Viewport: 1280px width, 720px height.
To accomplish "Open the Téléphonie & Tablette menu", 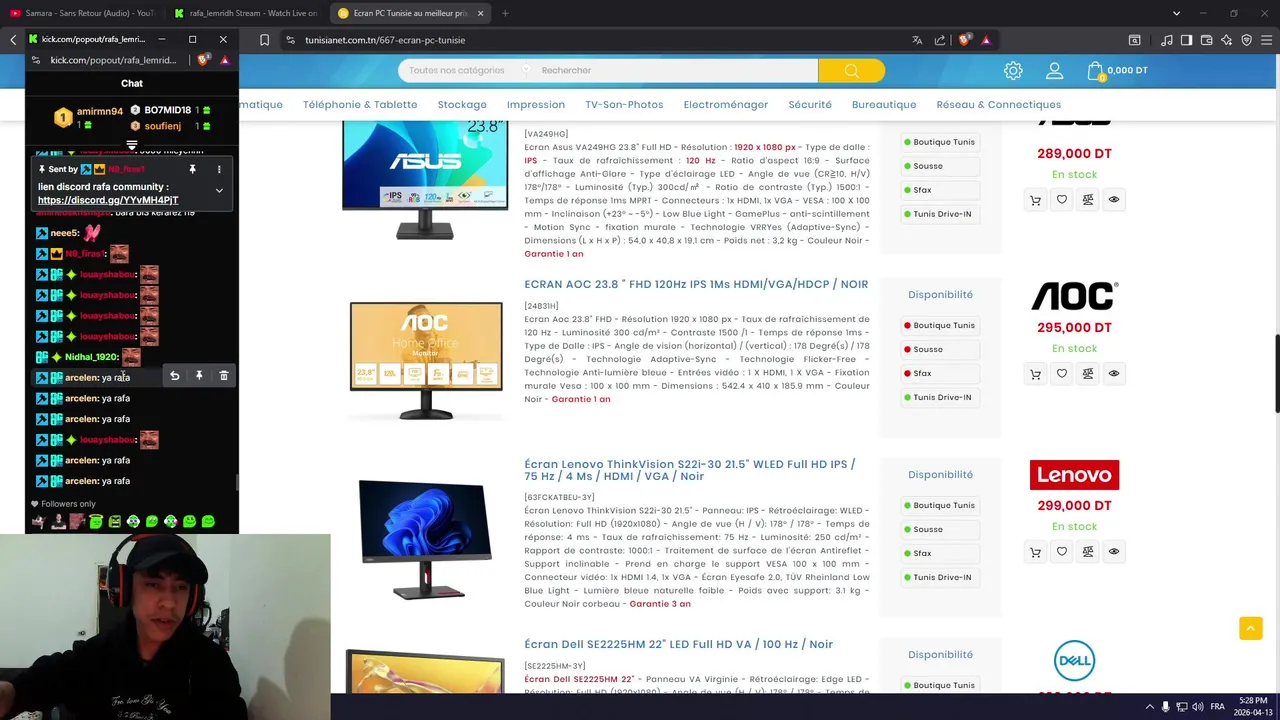I will (x=360, y=104).
